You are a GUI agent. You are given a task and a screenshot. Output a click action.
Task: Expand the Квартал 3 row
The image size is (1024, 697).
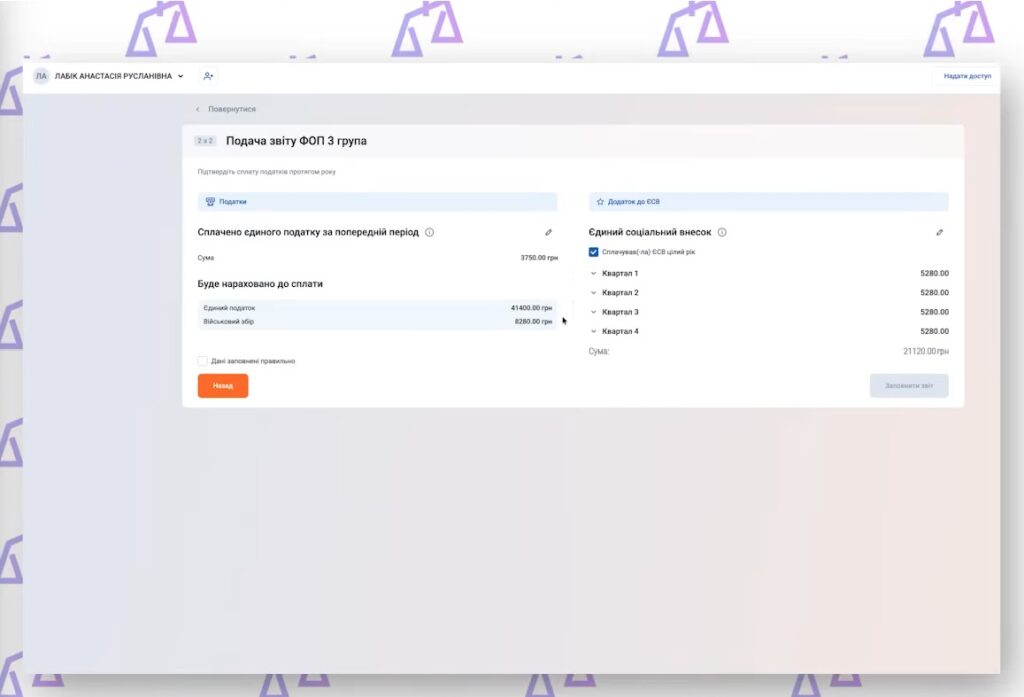click(594, 312)
